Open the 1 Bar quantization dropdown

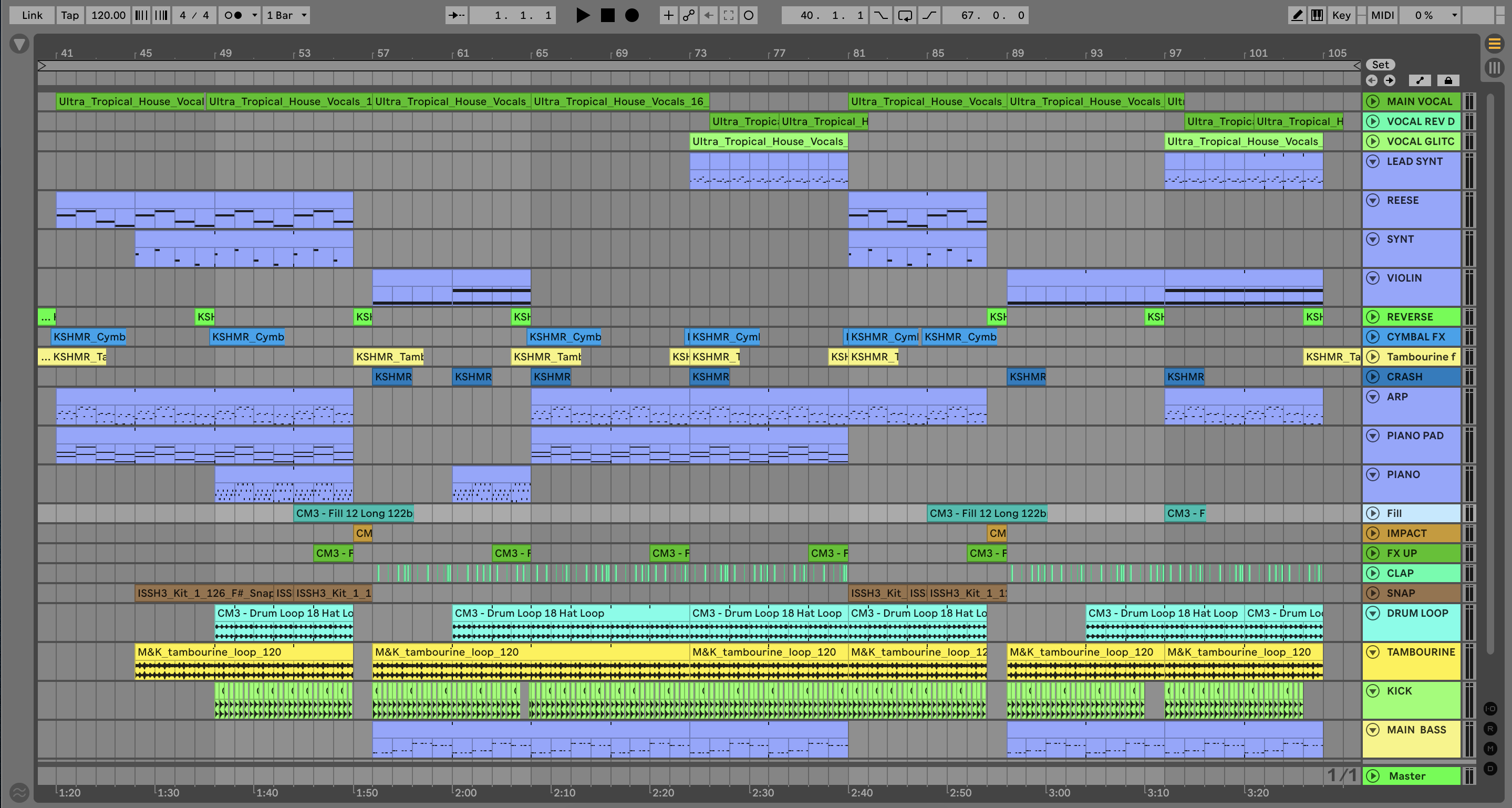click(x=286, y=15)
